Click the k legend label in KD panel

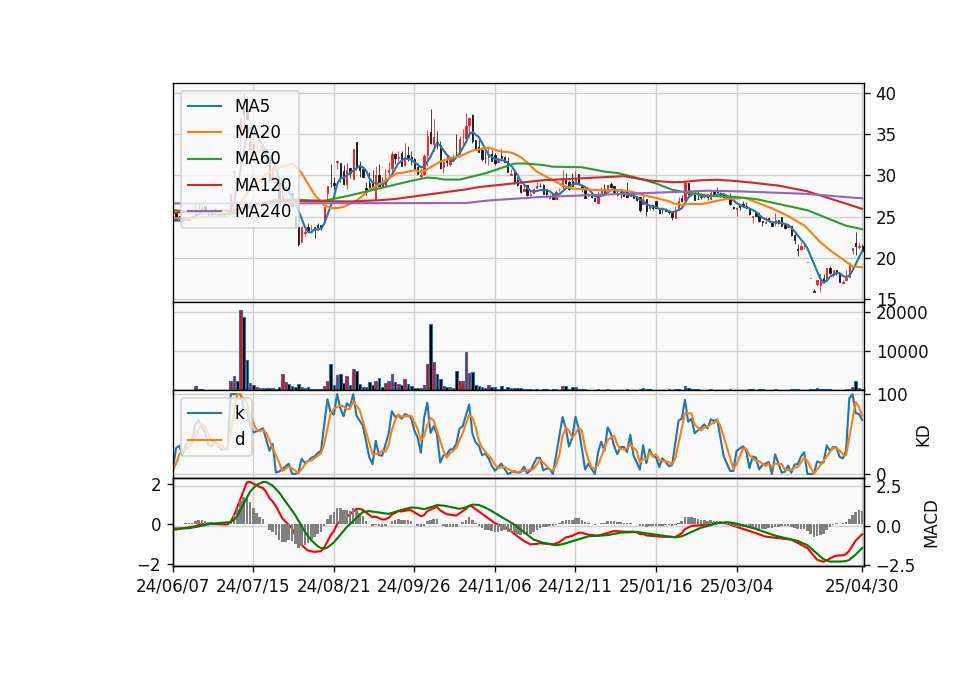tap(239, 413)
